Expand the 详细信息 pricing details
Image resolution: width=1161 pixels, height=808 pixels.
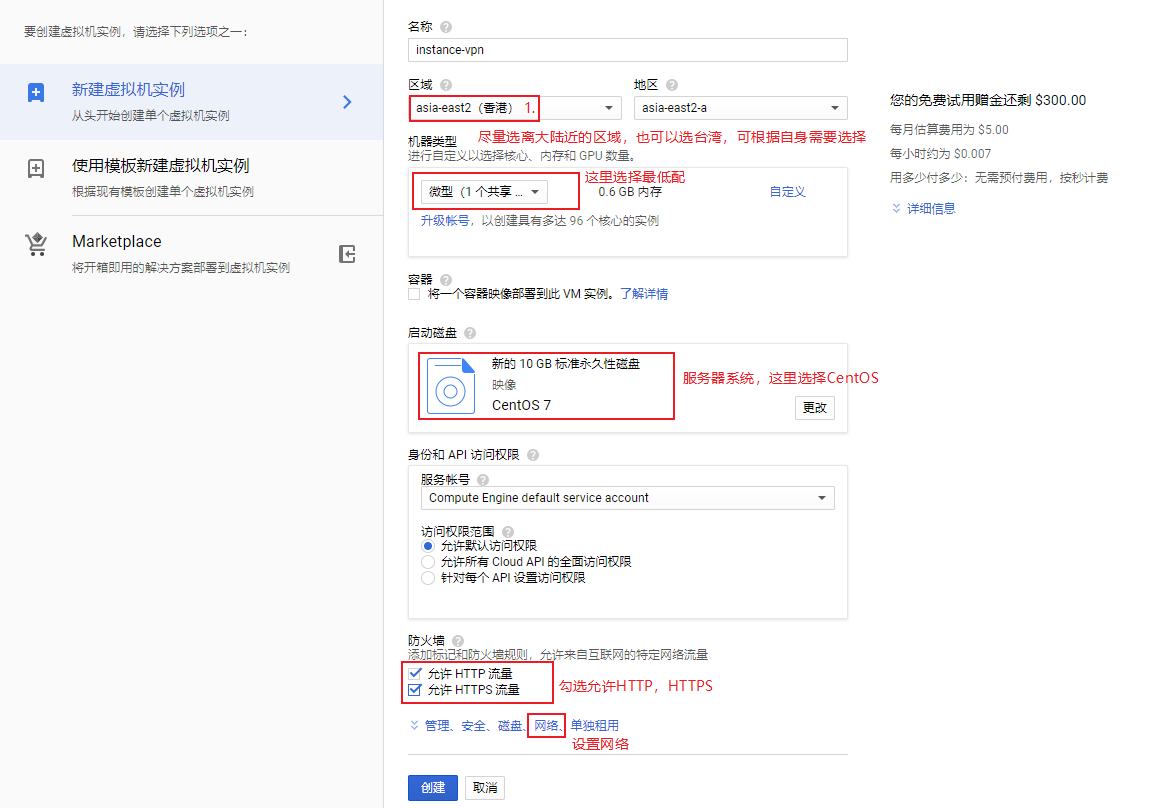point(923,209)
